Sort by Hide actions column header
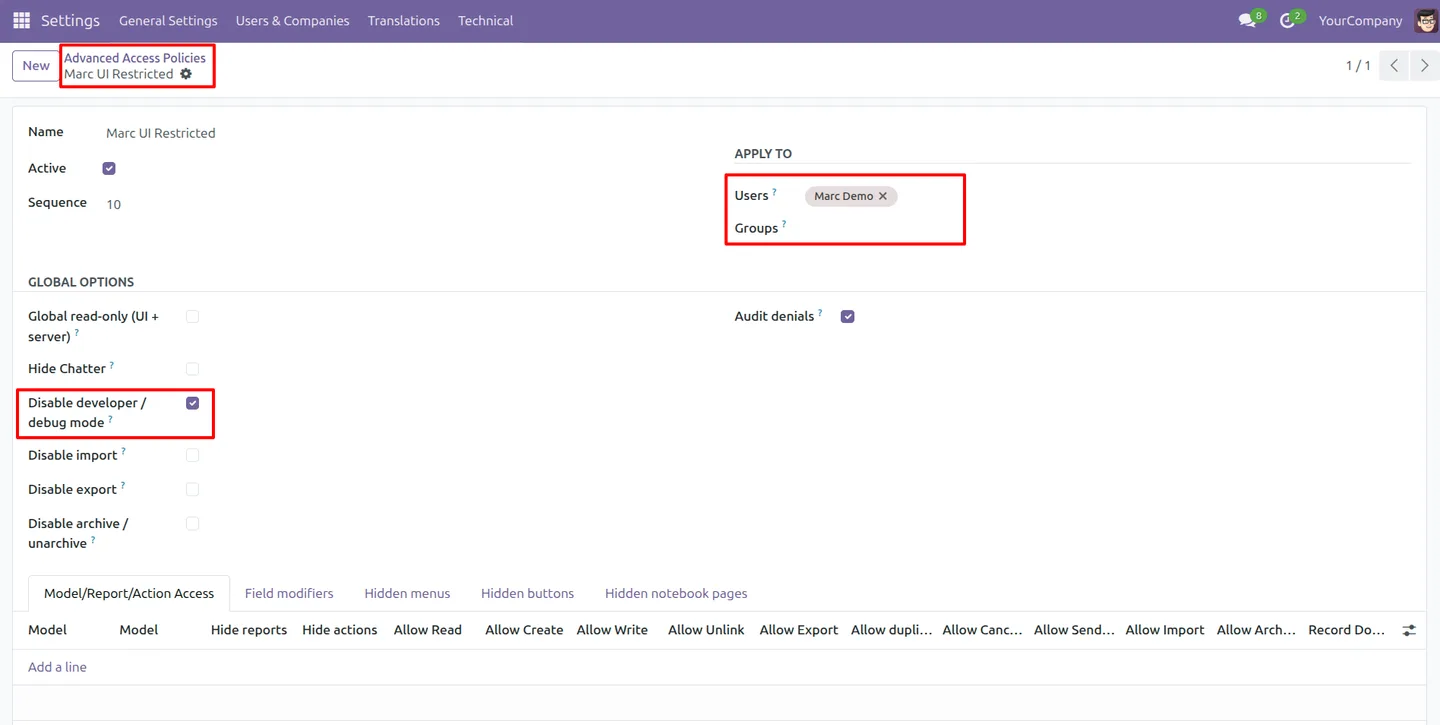 (340, 630)
